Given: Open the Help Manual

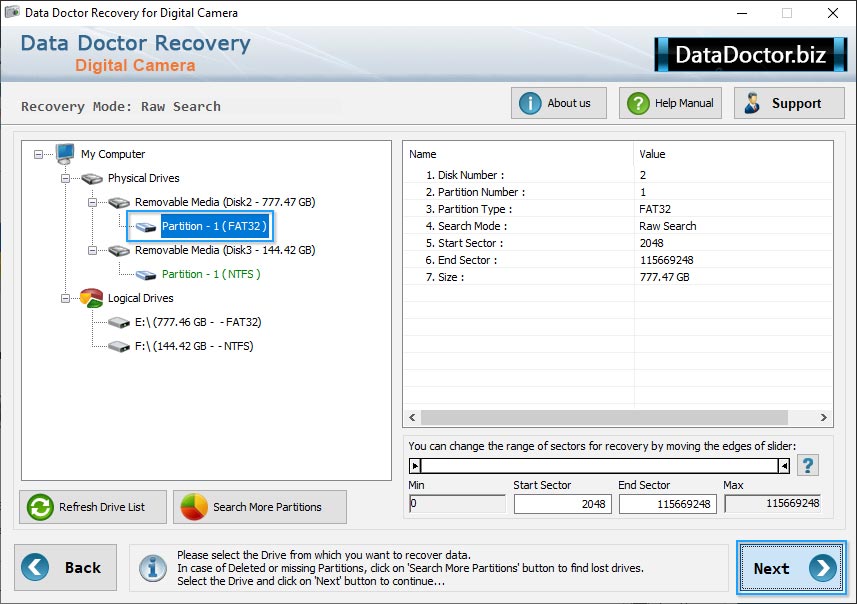Looking at the screenshot, I should (x=670, y=103).
